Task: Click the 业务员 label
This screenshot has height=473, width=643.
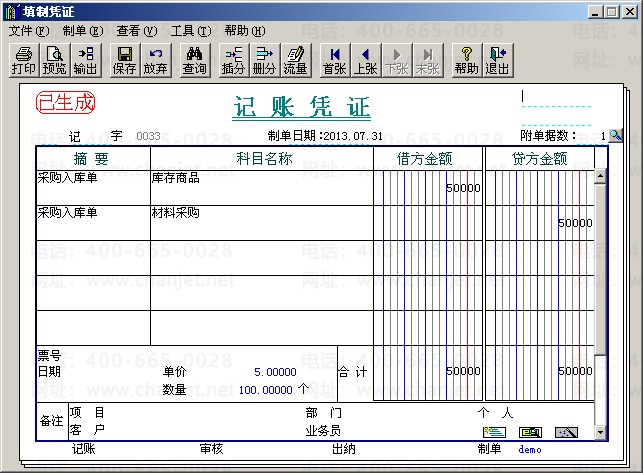Action: pyautogui.click(x=323, y=430)
